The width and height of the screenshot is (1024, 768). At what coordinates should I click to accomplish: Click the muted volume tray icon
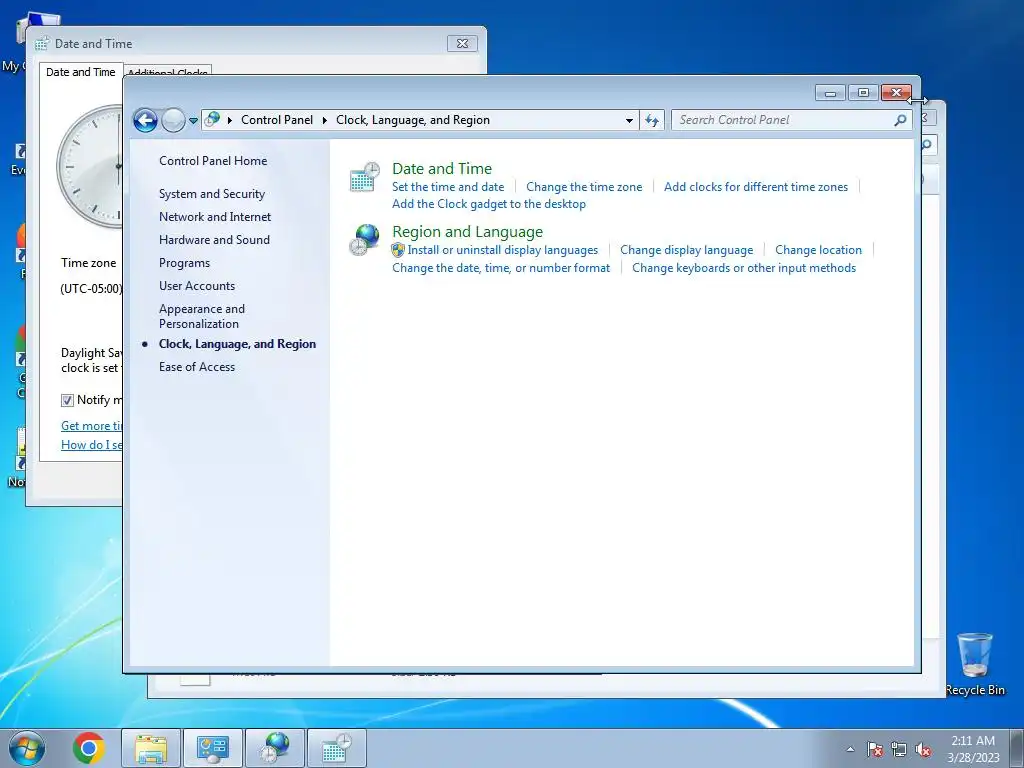click(923, 749)
